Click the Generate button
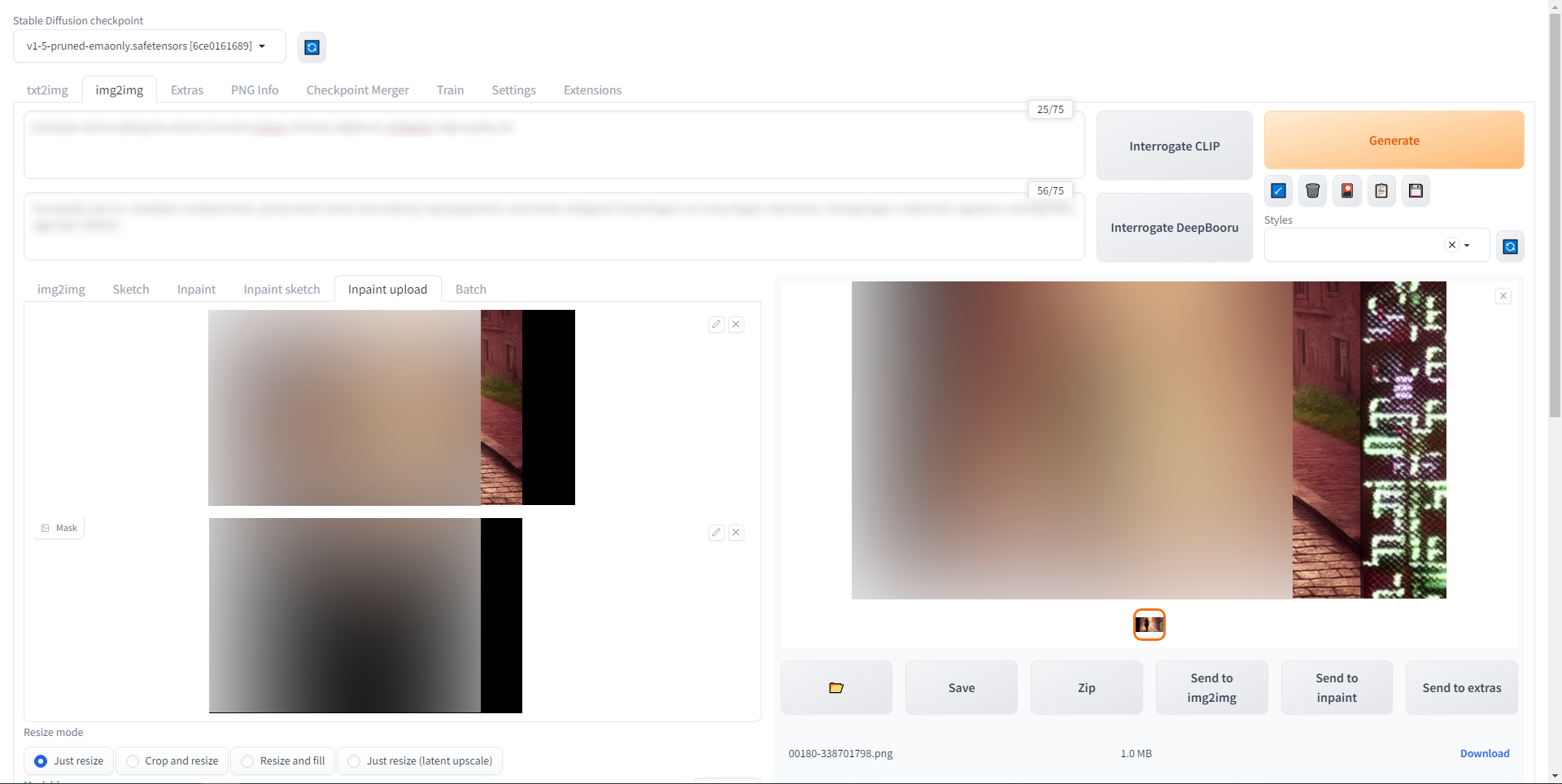The image size is (1562, 784). point(1393,140)
